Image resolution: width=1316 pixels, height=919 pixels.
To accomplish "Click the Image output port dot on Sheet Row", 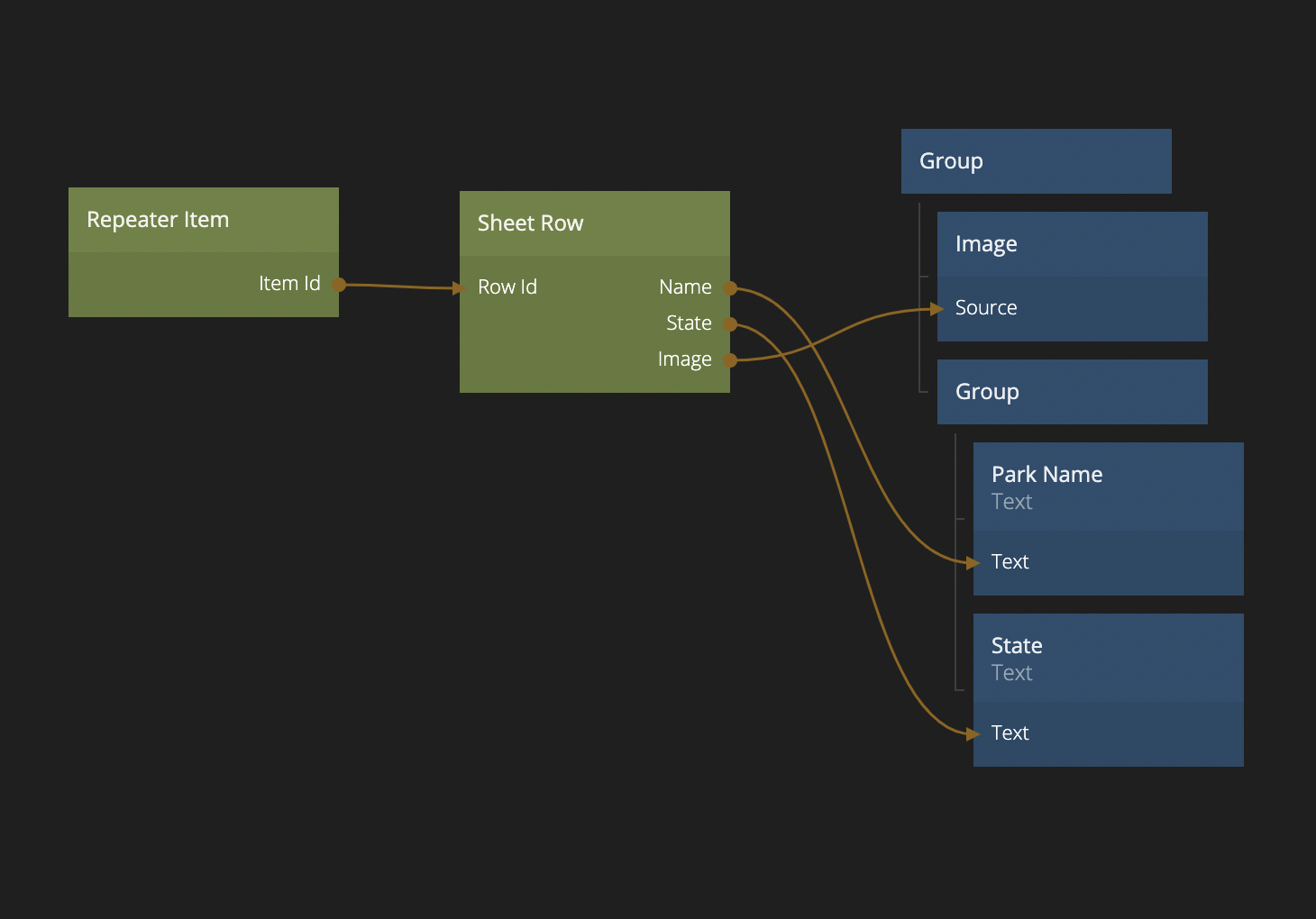I will [x=730, y=360].
